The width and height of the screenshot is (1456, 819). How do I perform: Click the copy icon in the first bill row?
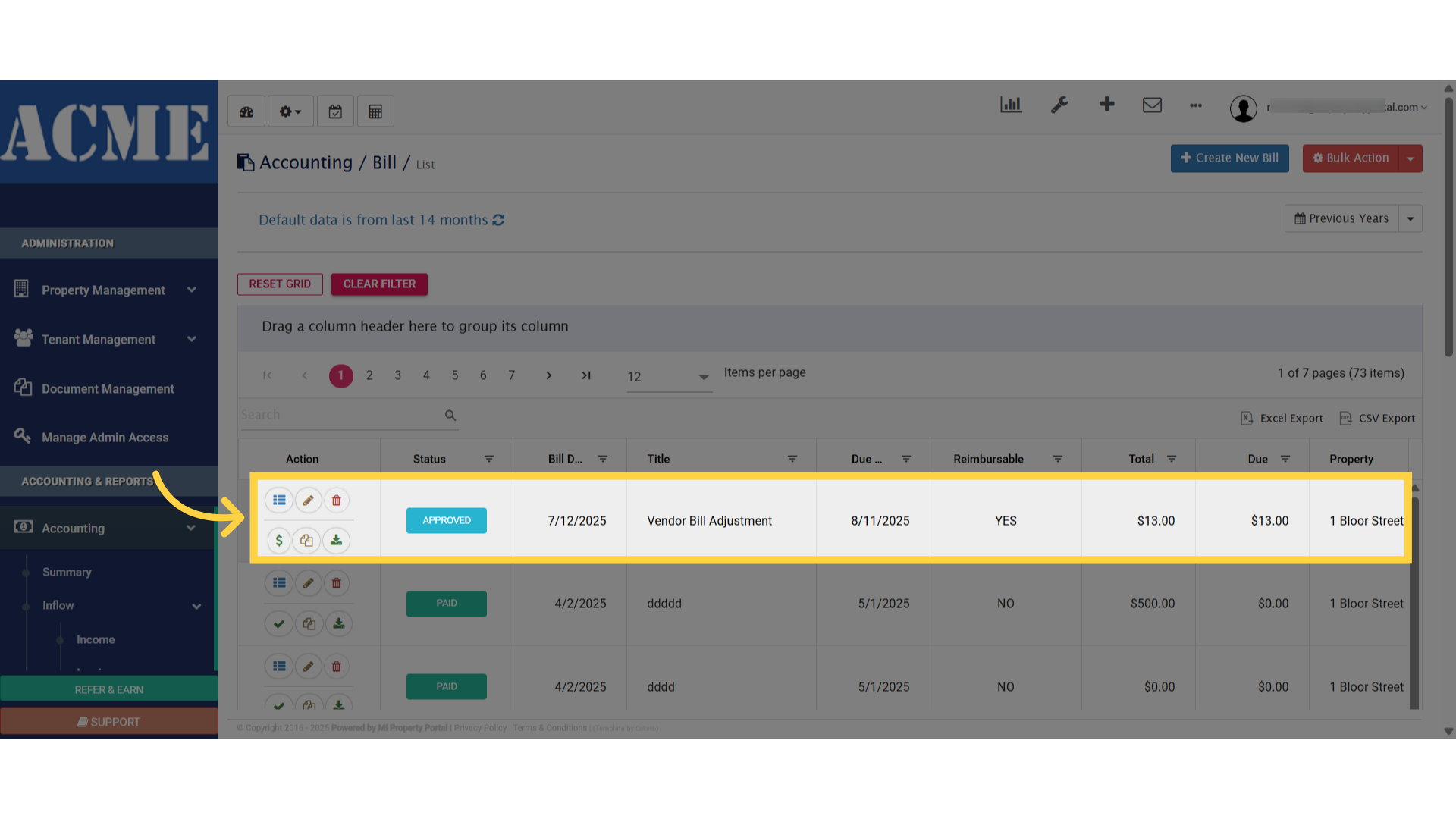click(x=307, y=541)
